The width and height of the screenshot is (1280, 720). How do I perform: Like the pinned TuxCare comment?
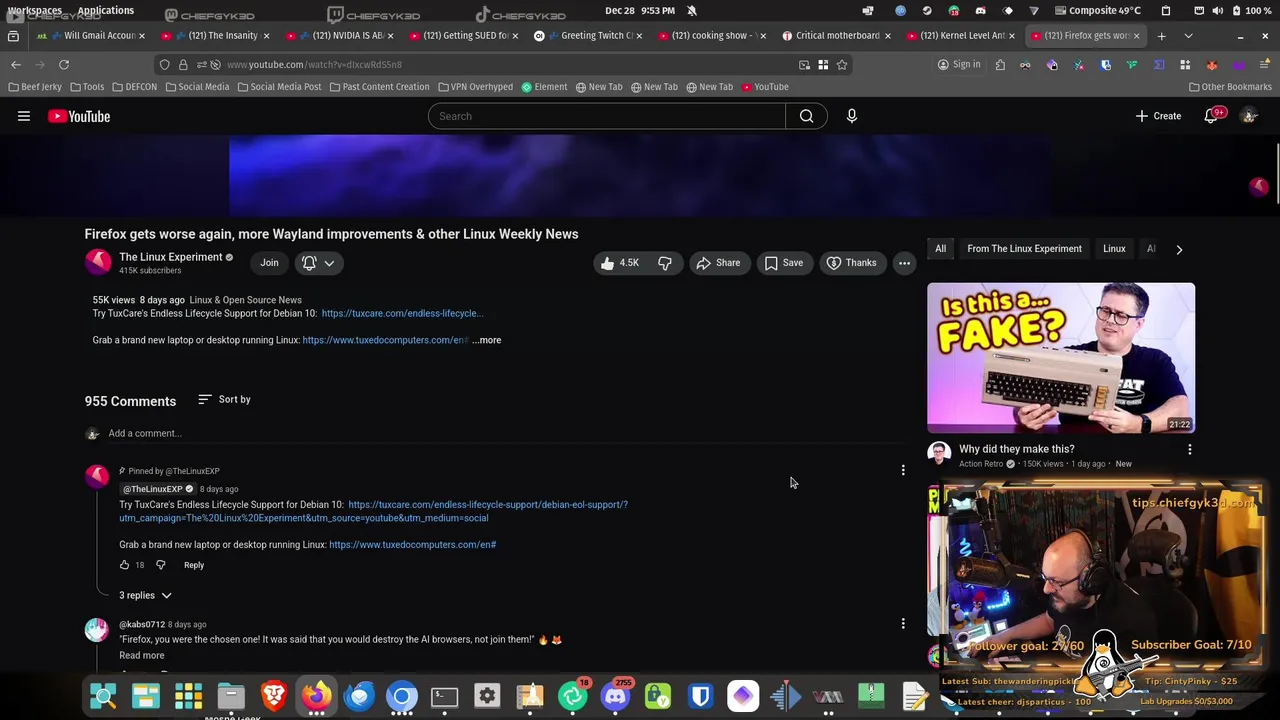pos(124,565)
